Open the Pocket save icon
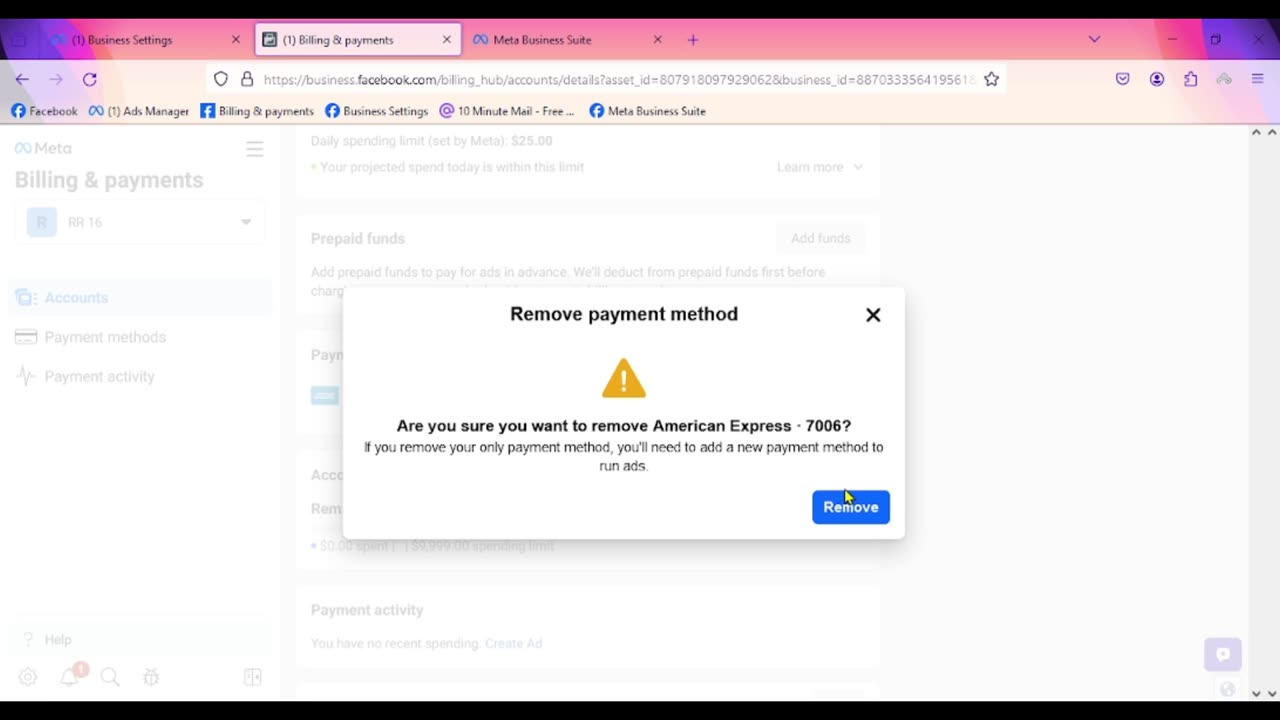Screen dimensions: 1280x720 (x=1123, y=79)
